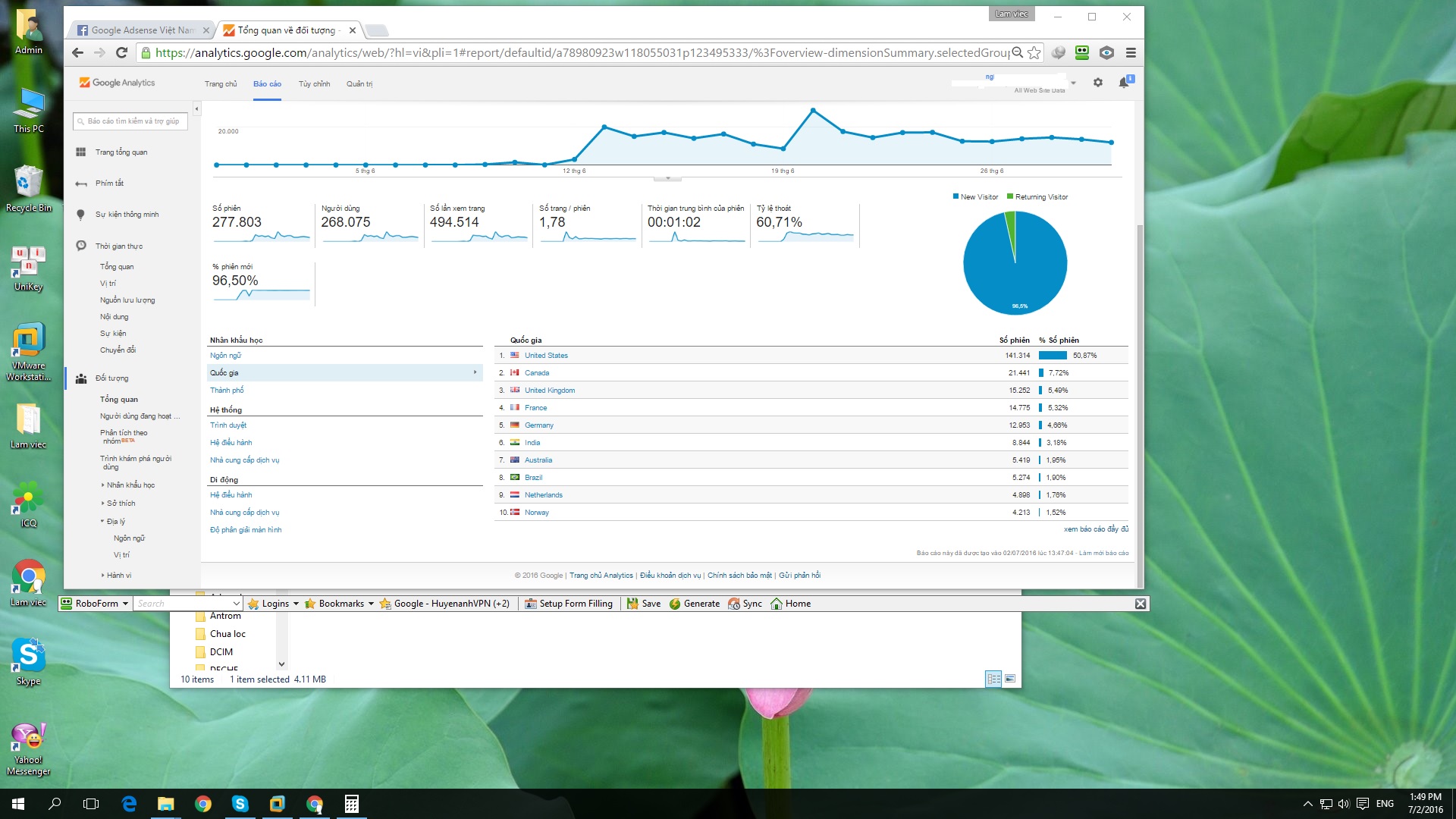Collapse the Analytics sidebar panel arrow
The height and width of the screenshot is (819, 1456).
(x=196, y=109)
